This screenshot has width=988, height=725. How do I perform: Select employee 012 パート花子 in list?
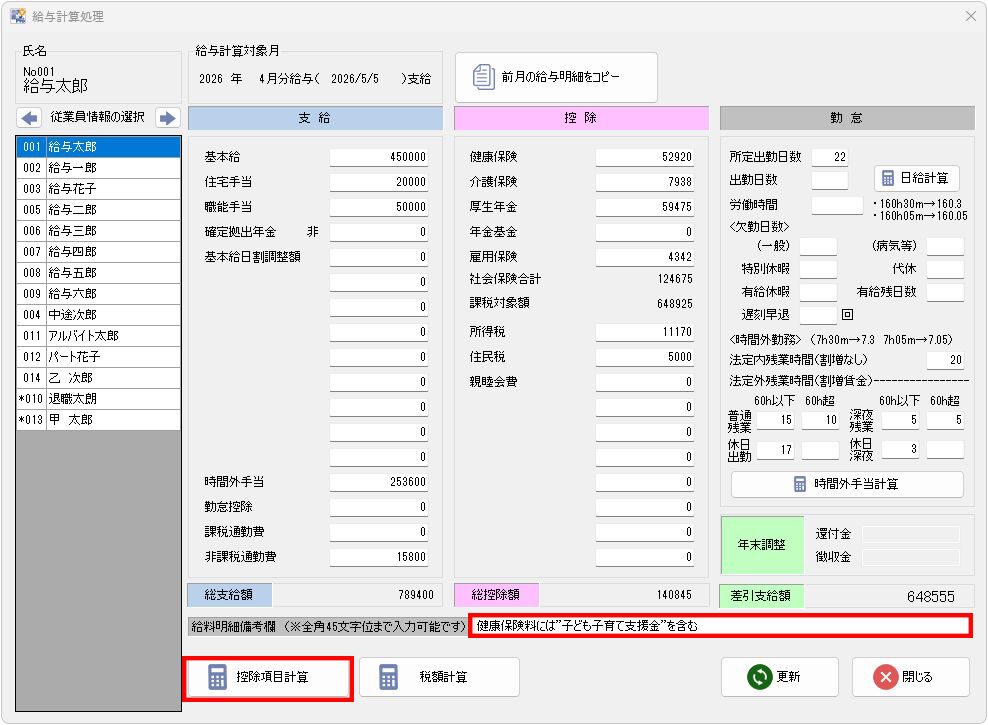click(x=98, y=357)
